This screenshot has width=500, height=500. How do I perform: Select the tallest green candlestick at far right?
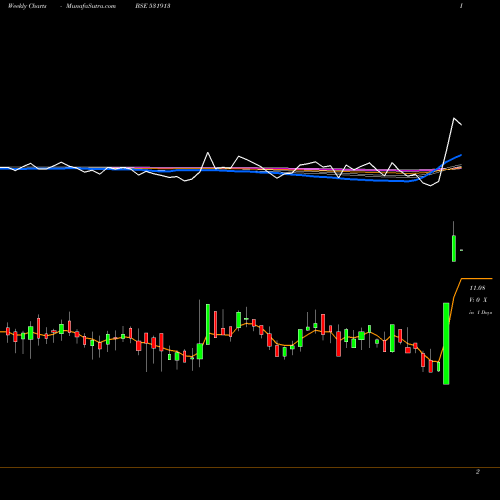tap(446, 343)
